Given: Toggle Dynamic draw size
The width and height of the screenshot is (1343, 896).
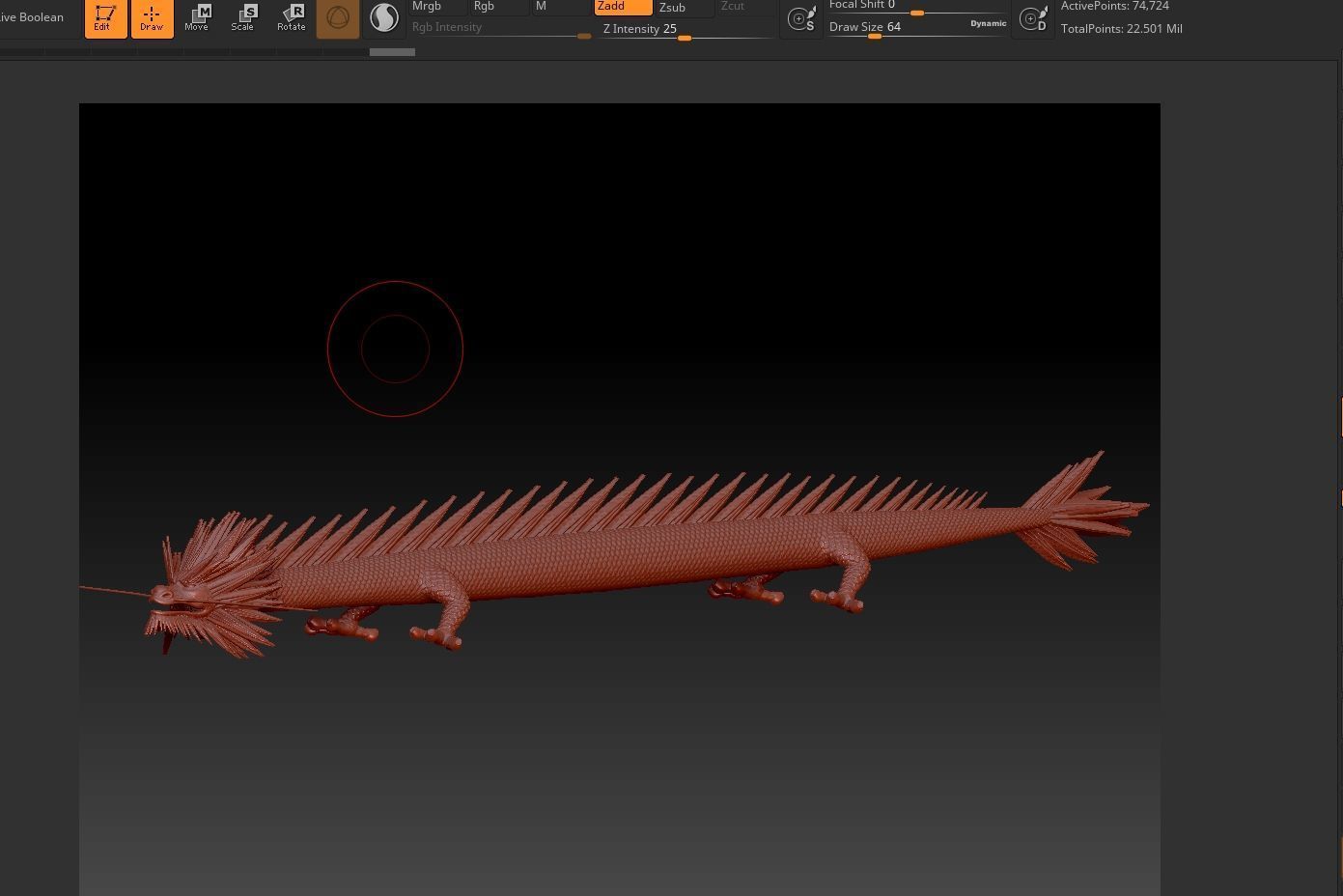Looking at the screenshot, I should pos(989,23).
